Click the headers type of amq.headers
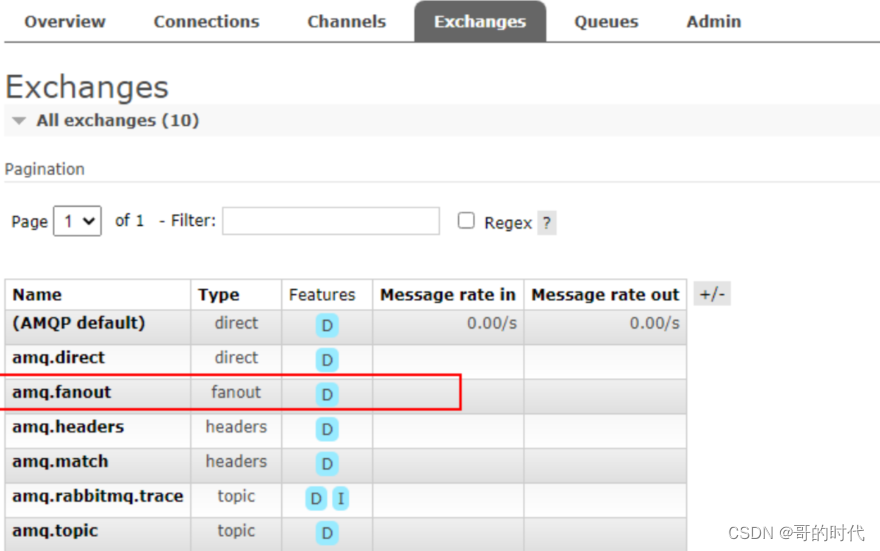Image resolution: width=880 pixels, height=551 pixels. coord(236,427)
